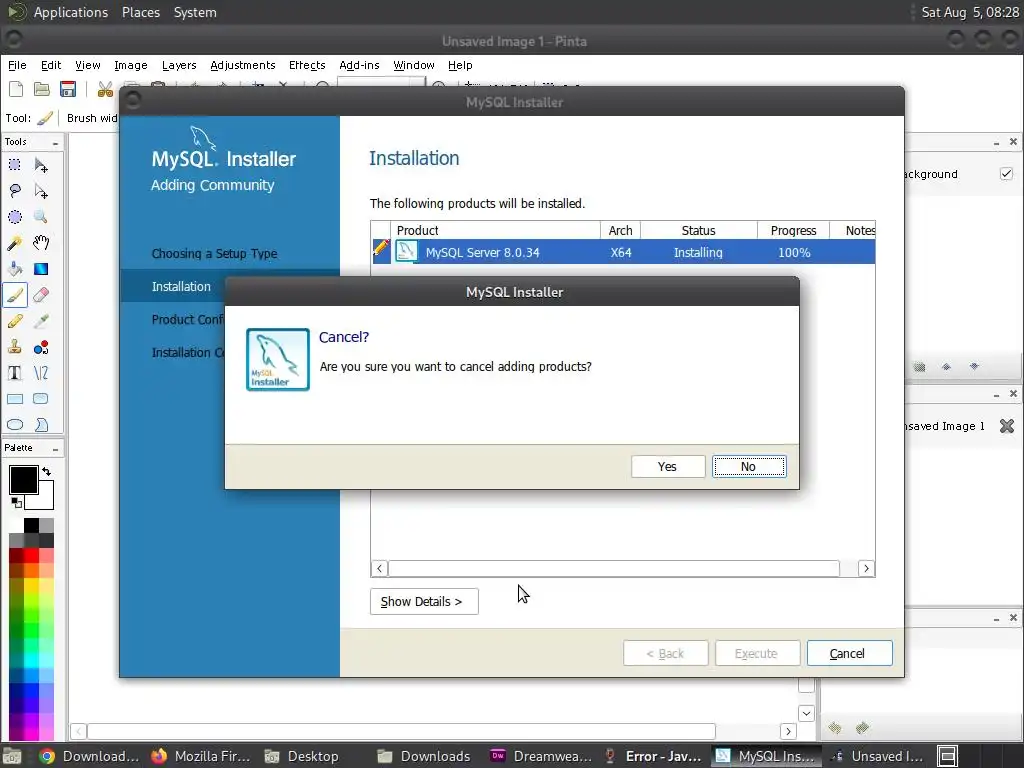Open the Effects menu in Pinta

pos(307,65)
